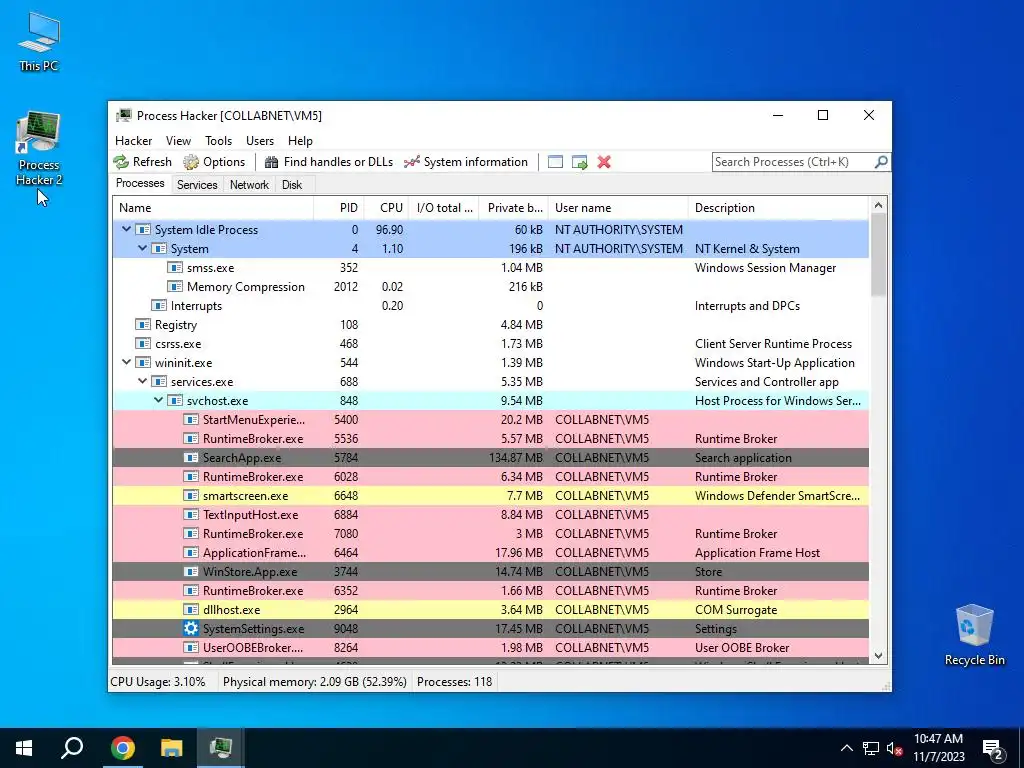
Task: Click the smartscreen.exe process icon
Action: [191, 496]
